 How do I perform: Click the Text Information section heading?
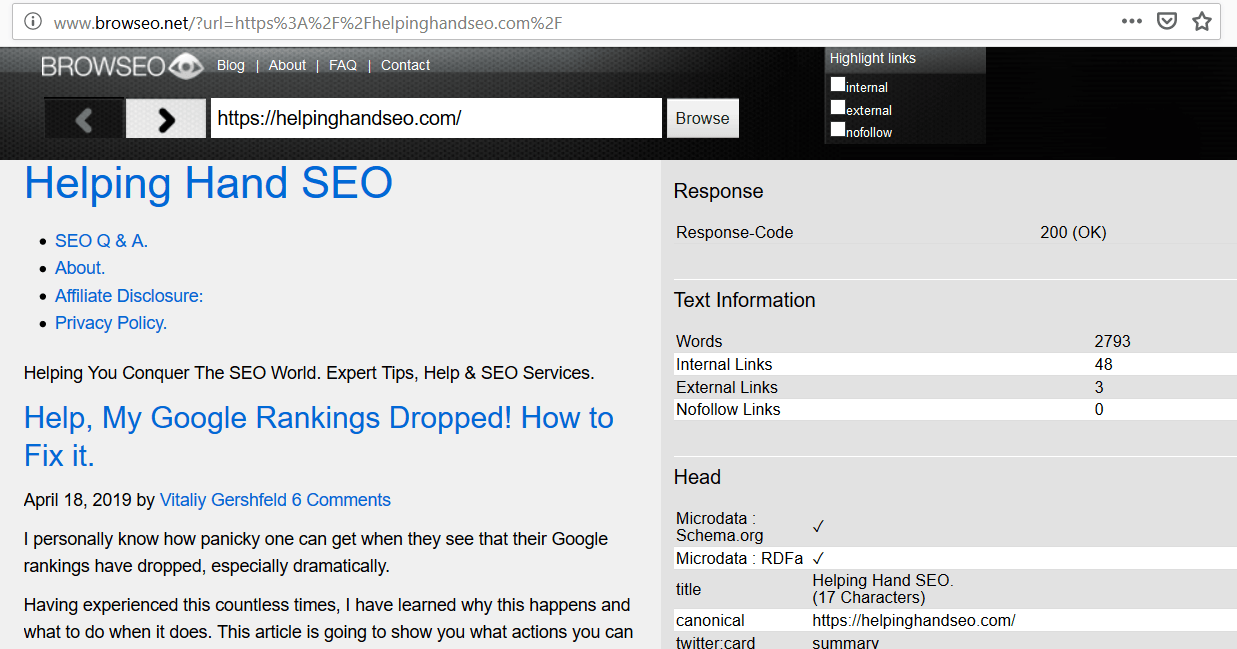click(x=744, y=300)
